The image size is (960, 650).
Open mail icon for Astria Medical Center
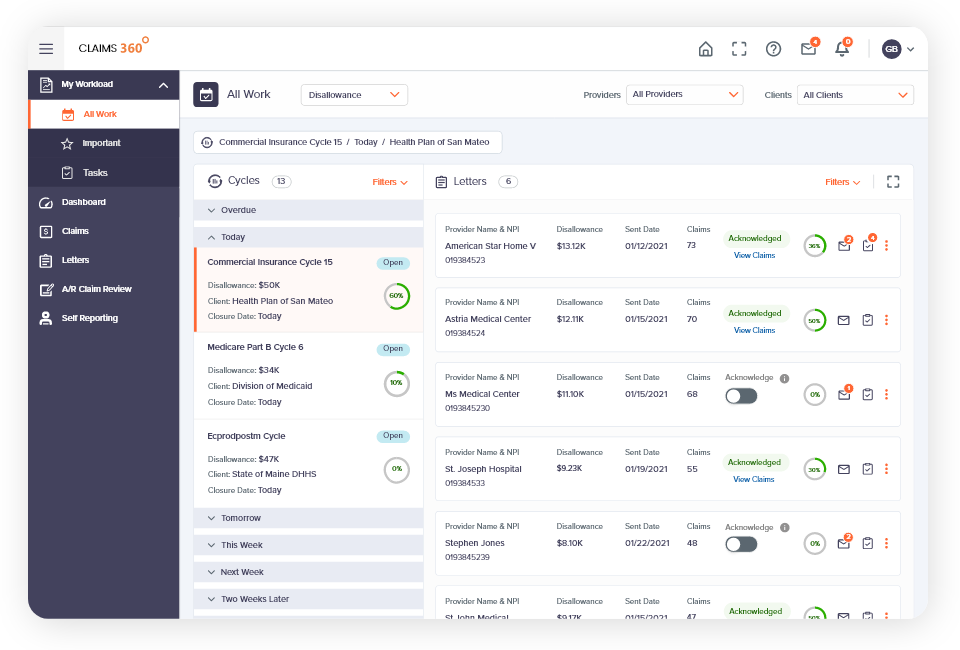click(844, 320)
